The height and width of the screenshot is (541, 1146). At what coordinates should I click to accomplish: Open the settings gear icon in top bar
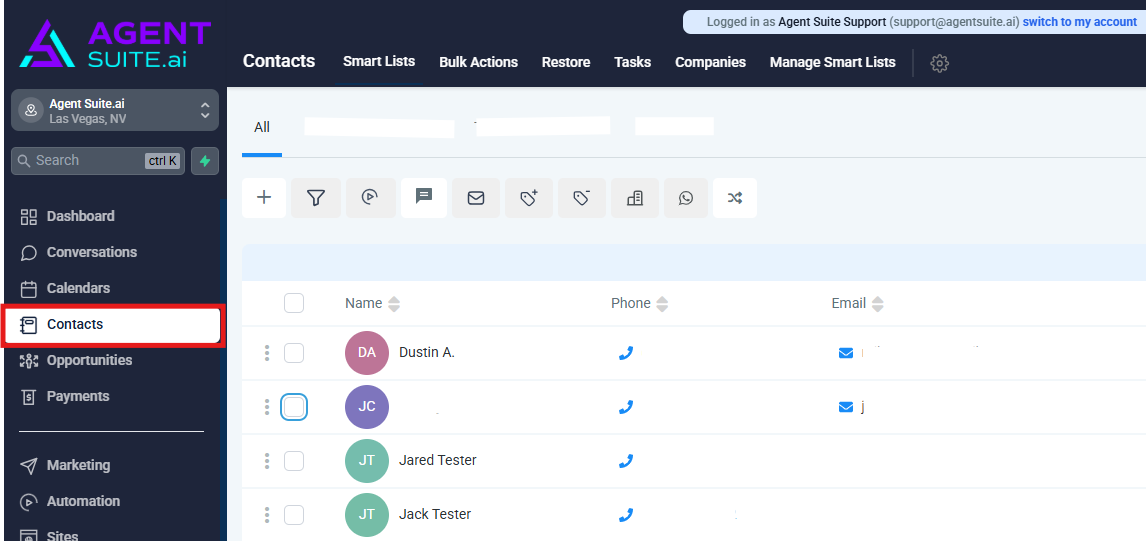pyautogui.click(x=939, y=63)
